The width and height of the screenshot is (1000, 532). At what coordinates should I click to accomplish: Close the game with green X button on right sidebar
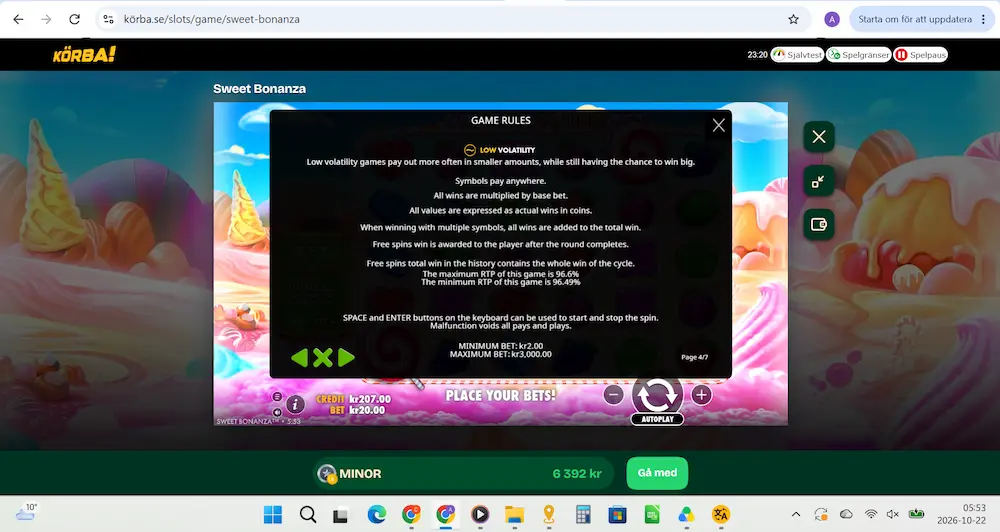click(819, 137)
